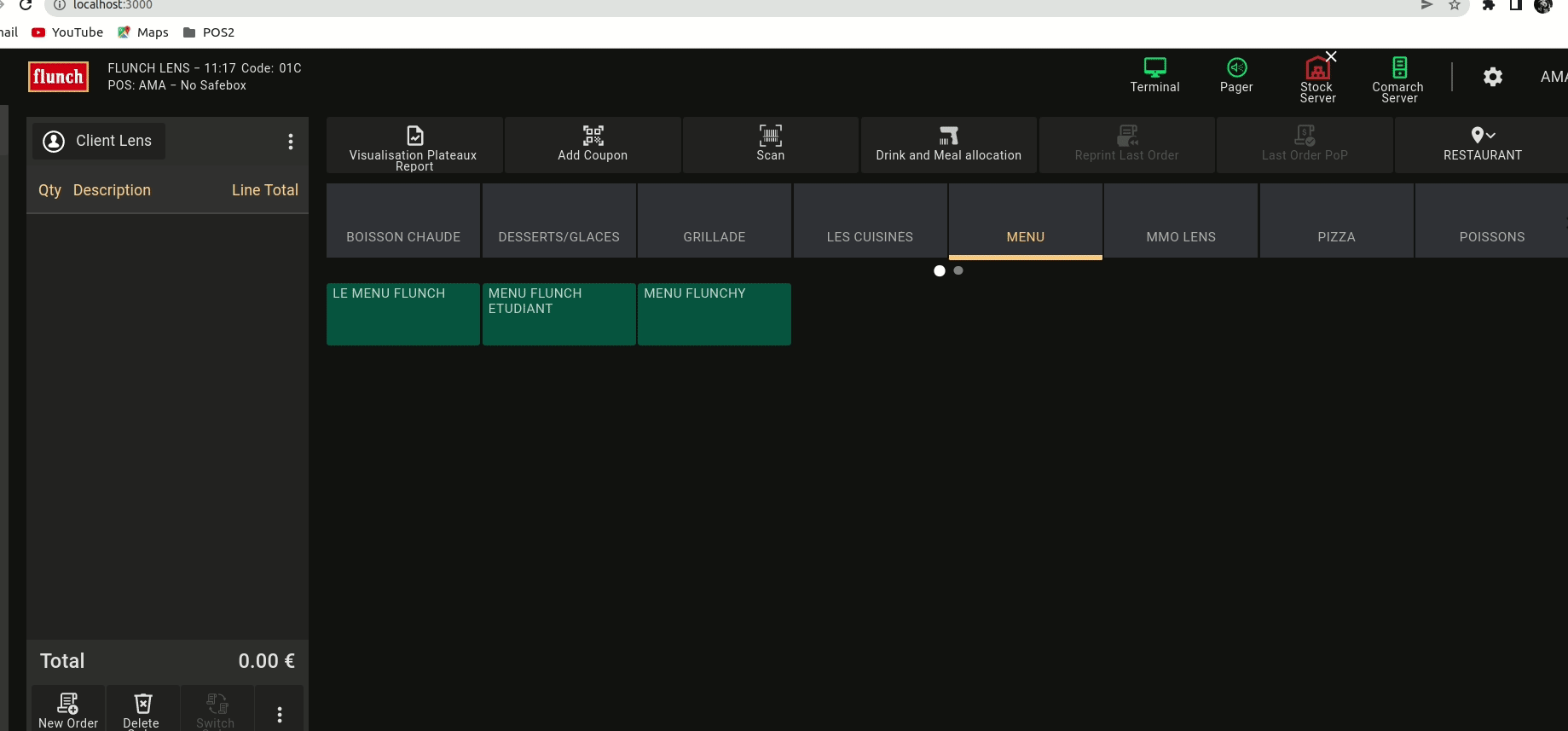Screen dimensions: 1568x731
Task: Click the Delete order button
Action: coord(142,710)
